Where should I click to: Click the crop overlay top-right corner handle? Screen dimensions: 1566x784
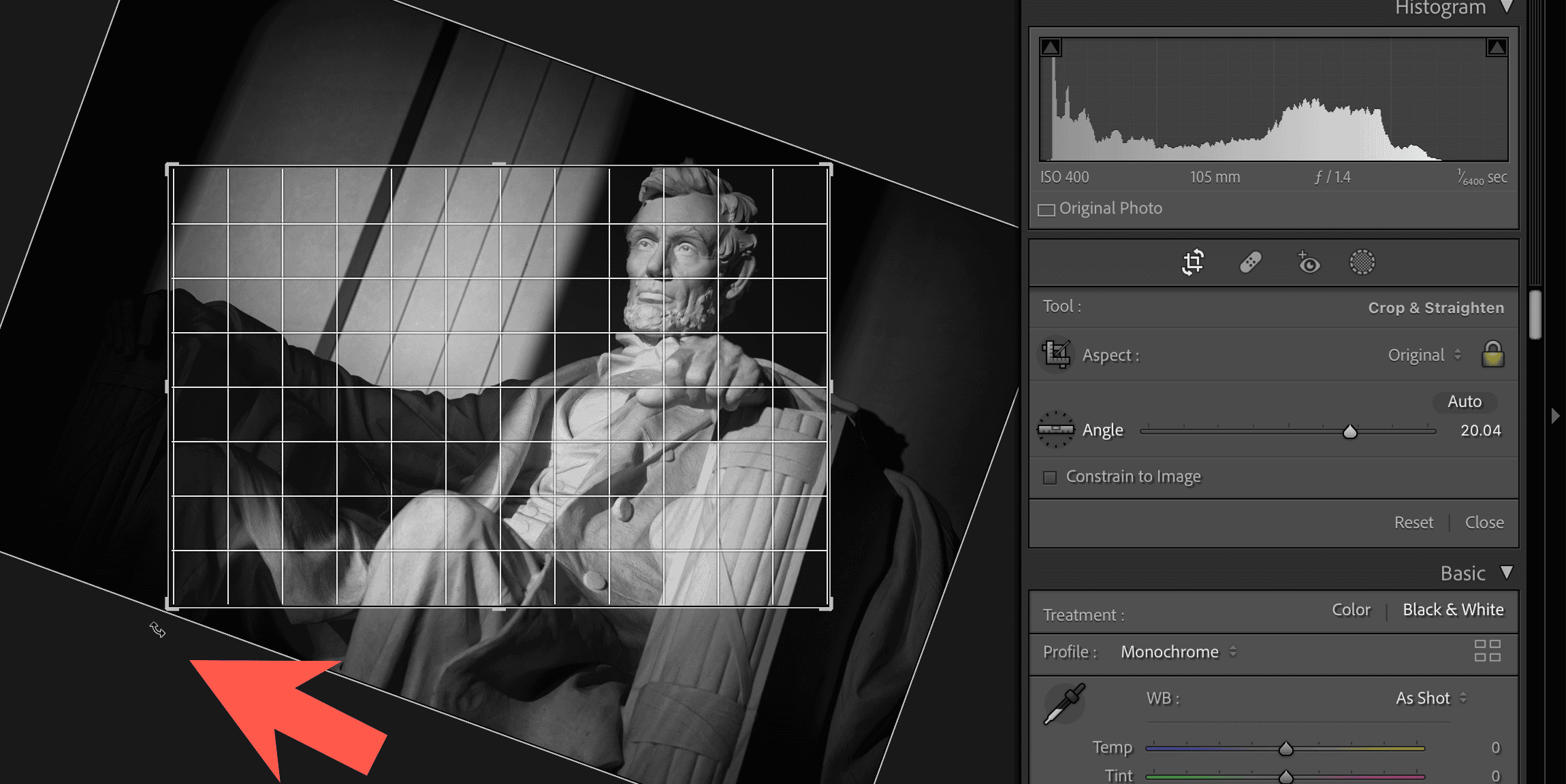pyautogui.click(x=827, y=167)
